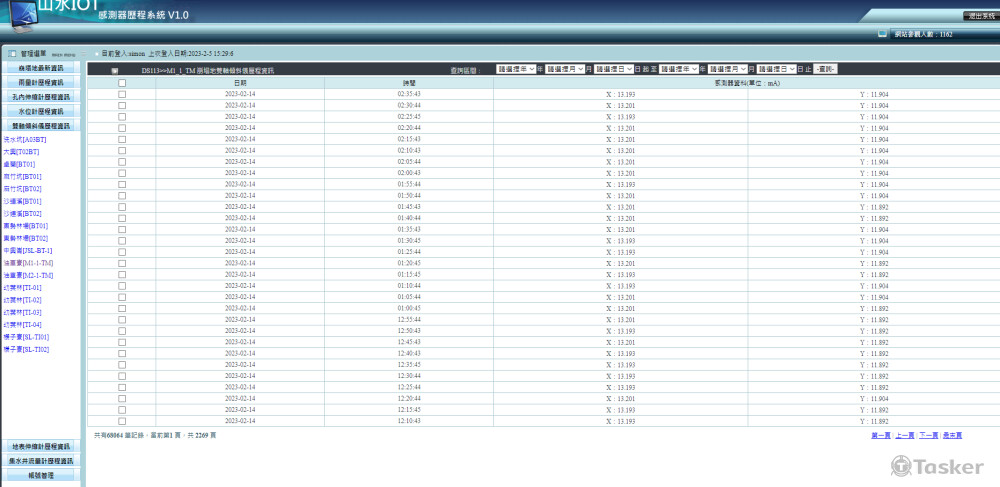This screenshot has height=487, width=1000.
Task: Check the row checkbox for time 12:10:43
Action: [122, 422]
